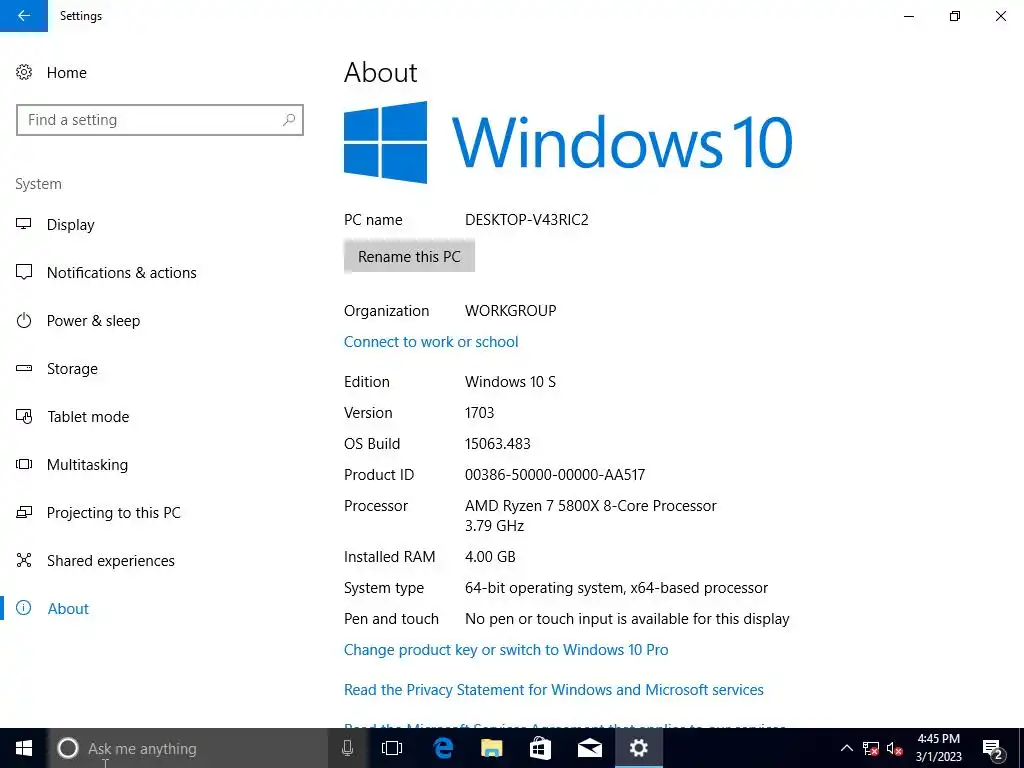Image resolution: width=1024 pixels, height=768 pixels.
Task: Click the Cortana circle icon
Action: [68, 748]
